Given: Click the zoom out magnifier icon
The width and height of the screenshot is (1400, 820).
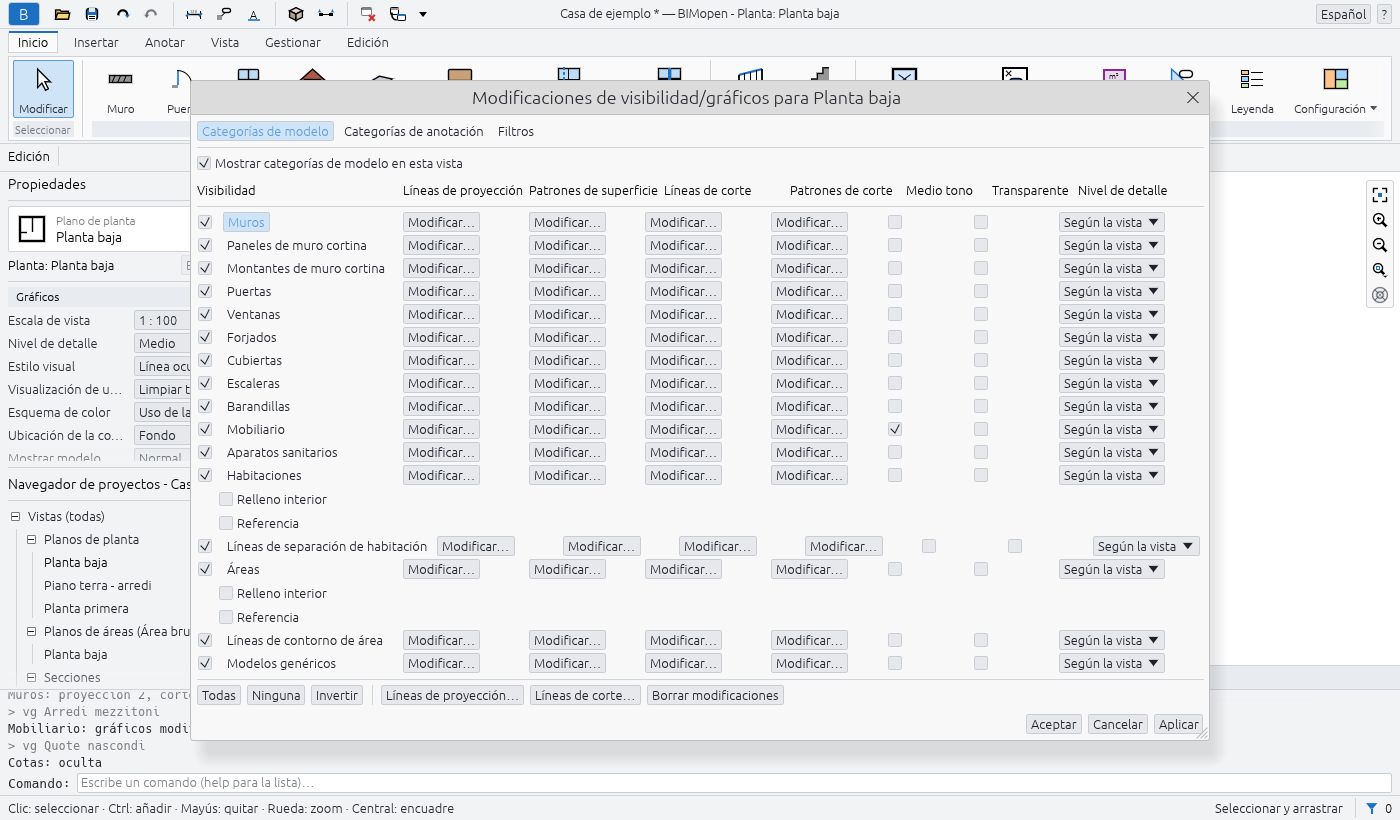Looking at the screenshot, I should pyautogui.click(x=1380, y=245).
